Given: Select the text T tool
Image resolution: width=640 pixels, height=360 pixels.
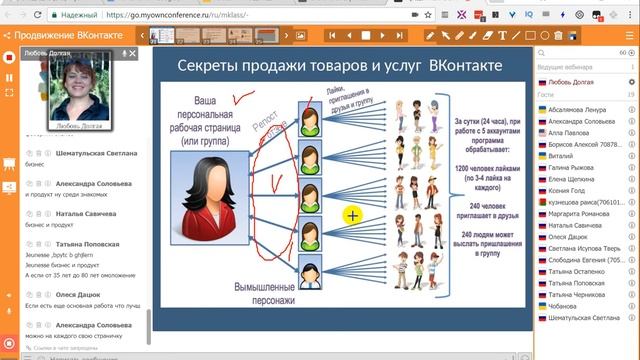Looking at the screenshot, I should pos(502,36).
